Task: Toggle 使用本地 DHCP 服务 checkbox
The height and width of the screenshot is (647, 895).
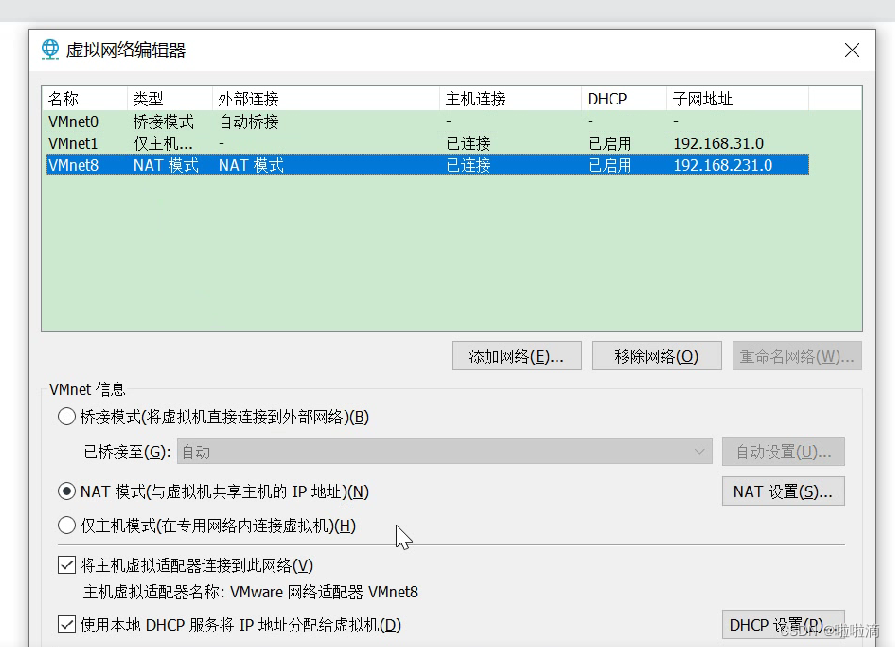Action: [67, 624]
